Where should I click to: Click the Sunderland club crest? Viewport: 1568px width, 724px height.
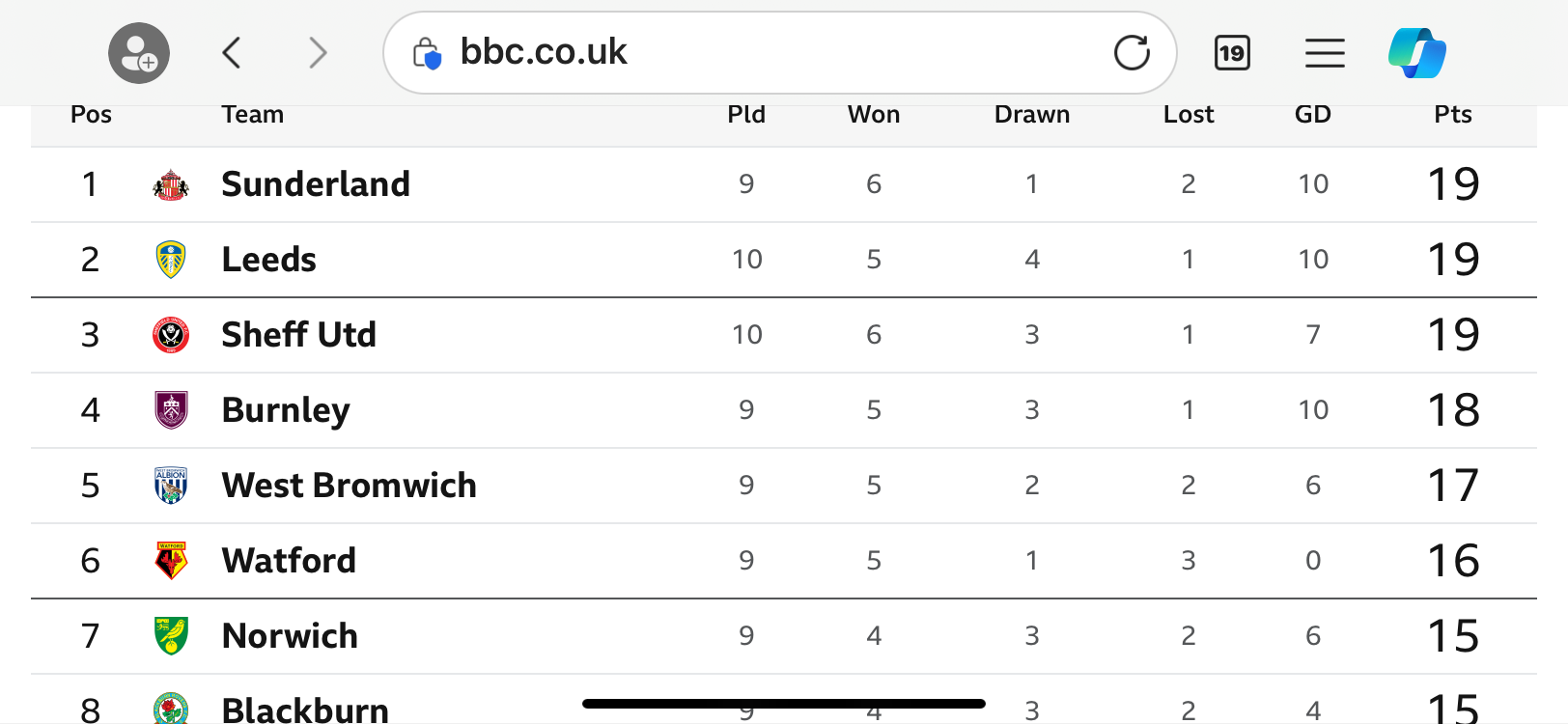171,184
